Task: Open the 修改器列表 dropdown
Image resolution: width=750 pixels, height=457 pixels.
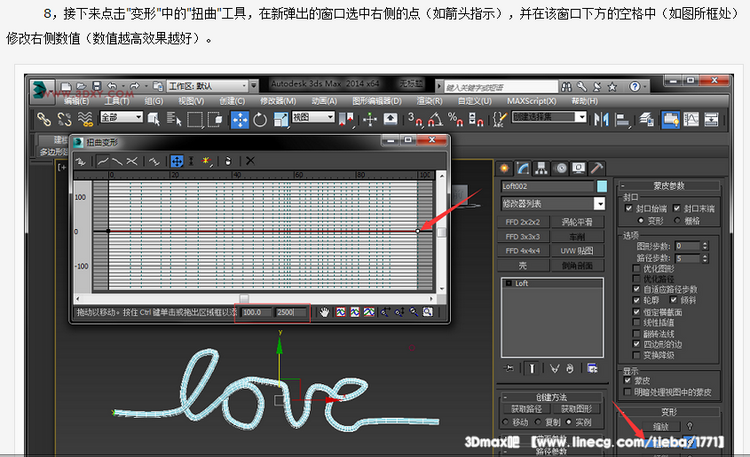Action: [x=553, y=204]
